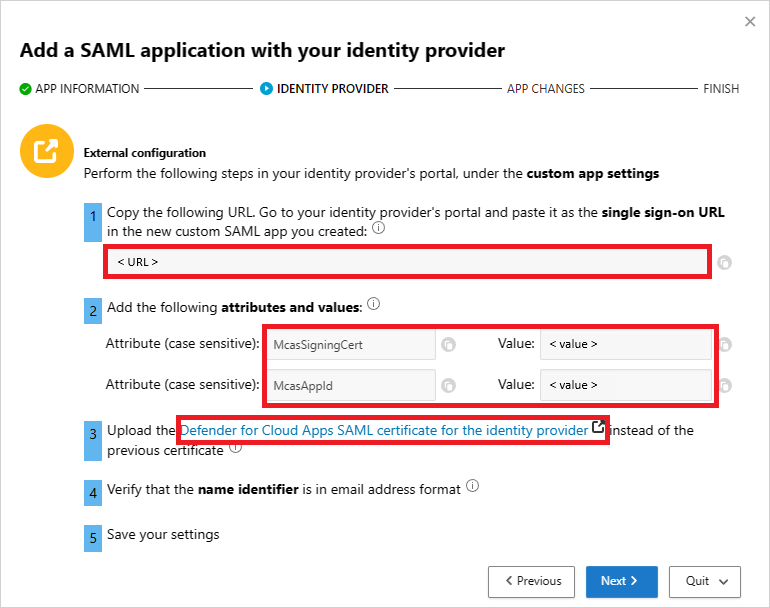Open Defender for Cloud Apps SAML certificate link
770x608 pixels.
click(x=384, y=430)
